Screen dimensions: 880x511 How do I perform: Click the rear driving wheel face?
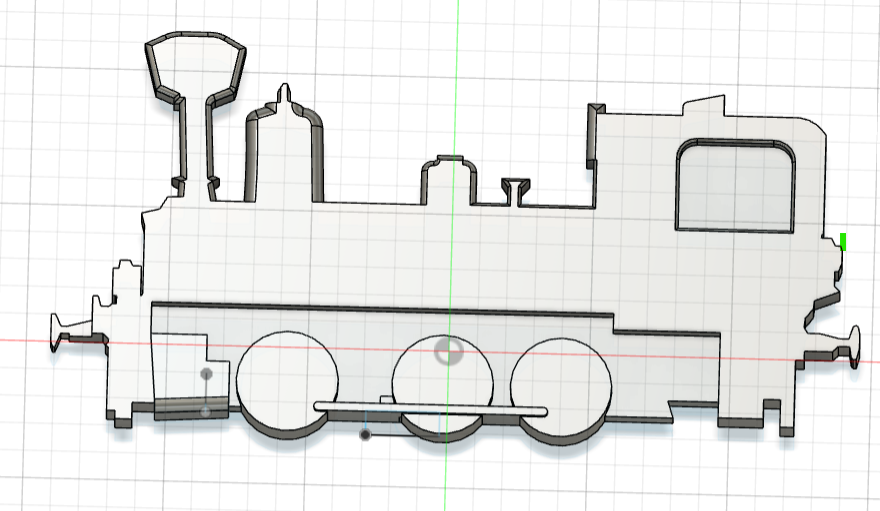pyautogui.click(x=561, y=387)
